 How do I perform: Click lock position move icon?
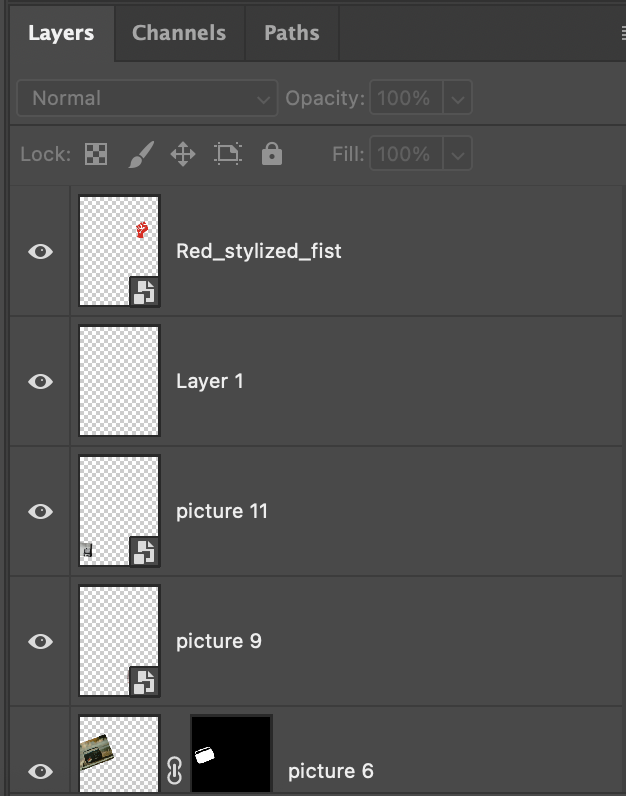[183, 154]
